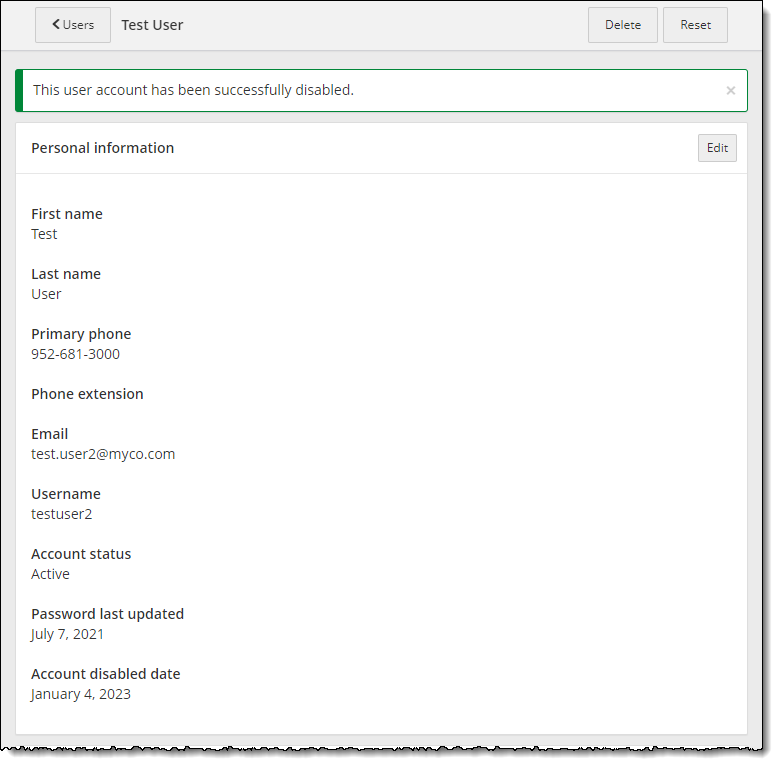Click the Account status value Active

(x=50, y=574)
